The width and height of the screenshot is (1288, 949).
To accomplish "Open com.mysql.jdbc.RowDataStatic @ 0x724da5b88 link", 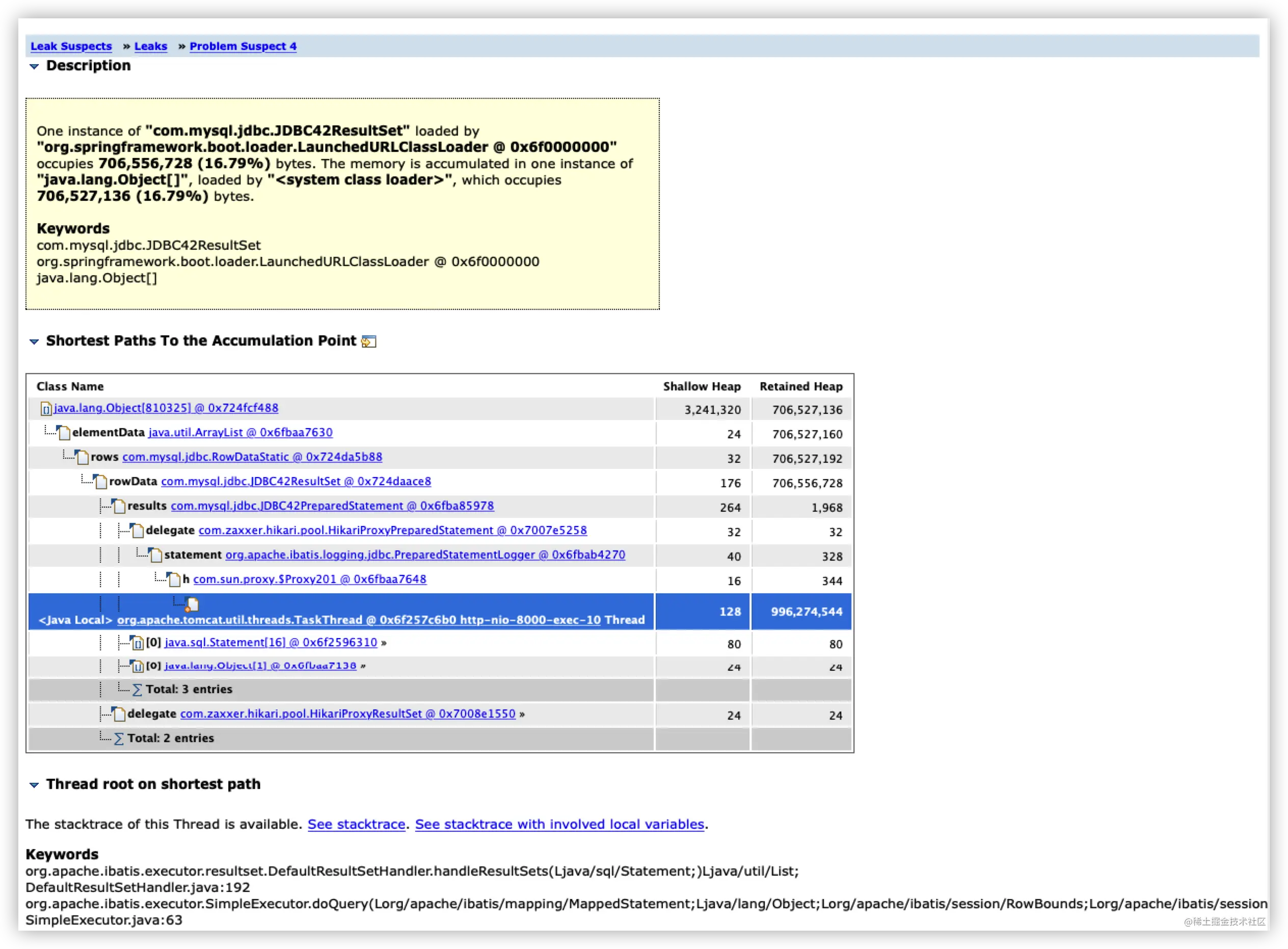I will [252, 457].
